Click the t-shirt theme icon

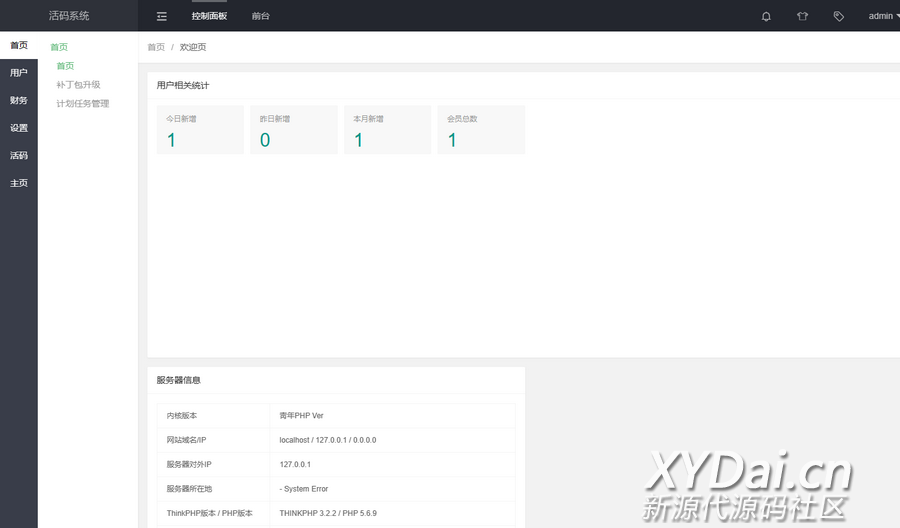pyautogui.click(x=802, y=16)
